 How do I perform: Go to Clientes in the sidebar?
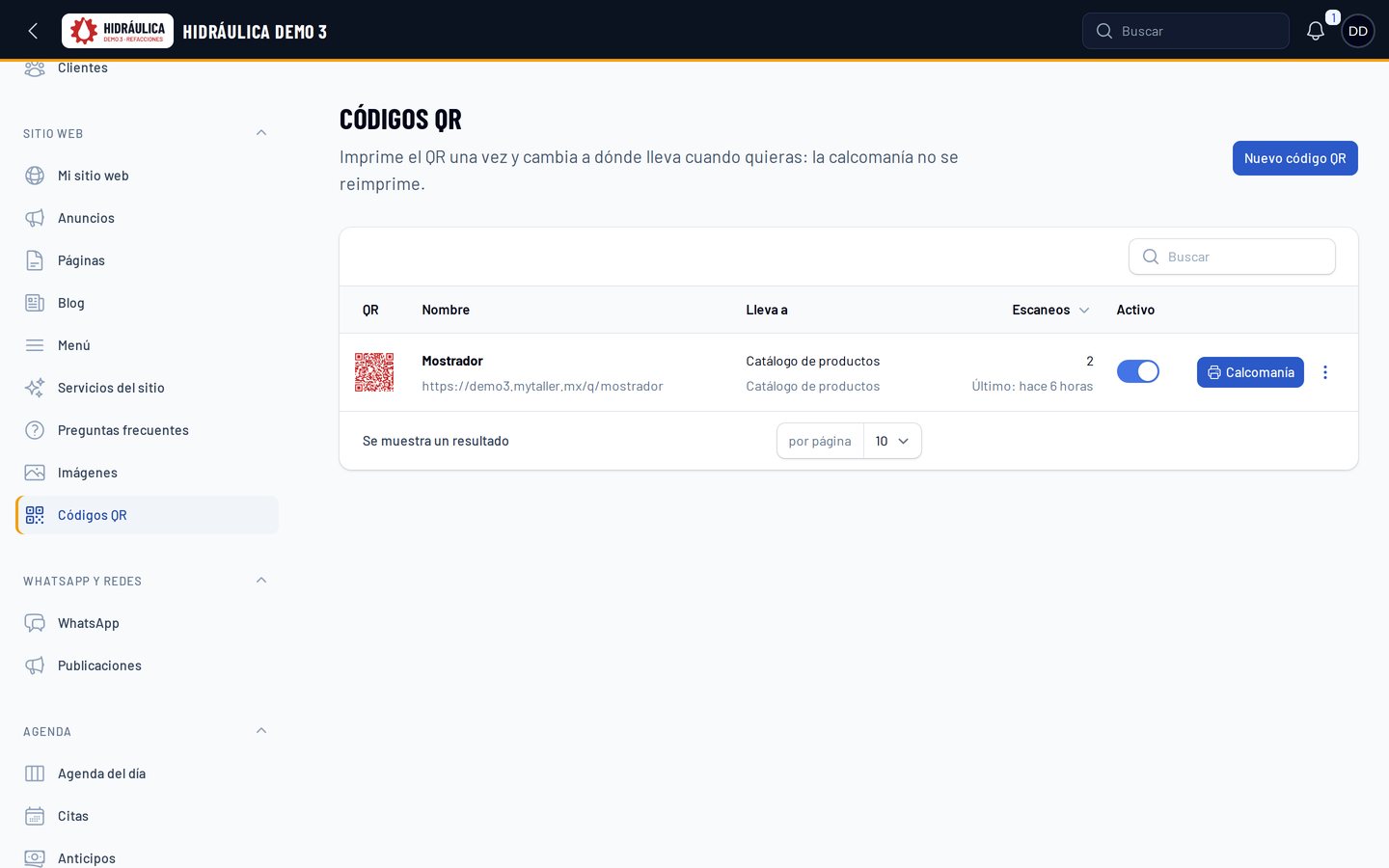coord(147,68)
